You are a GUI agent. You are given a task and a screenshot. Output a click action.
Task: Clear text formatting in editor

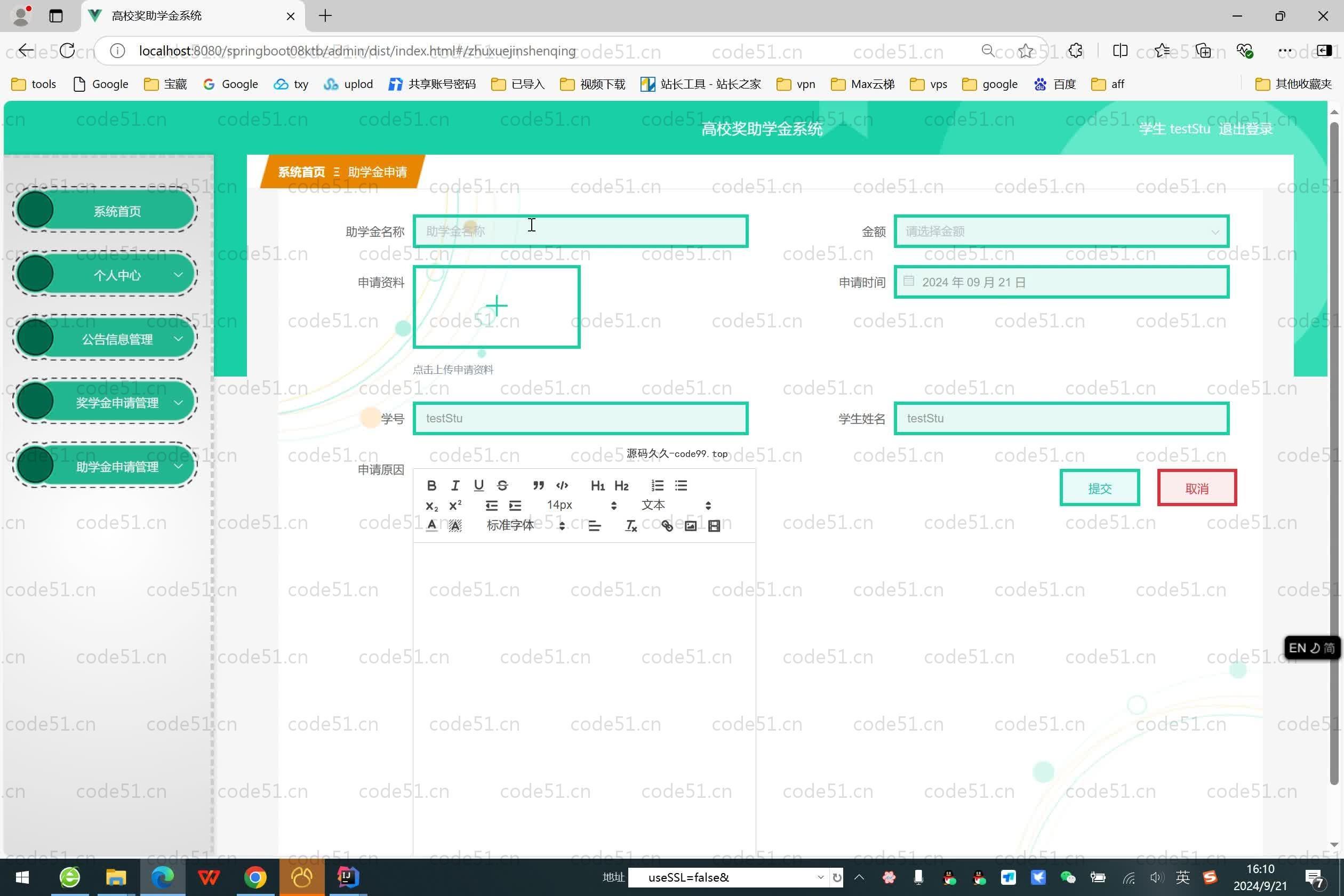[x=631, y=526]
